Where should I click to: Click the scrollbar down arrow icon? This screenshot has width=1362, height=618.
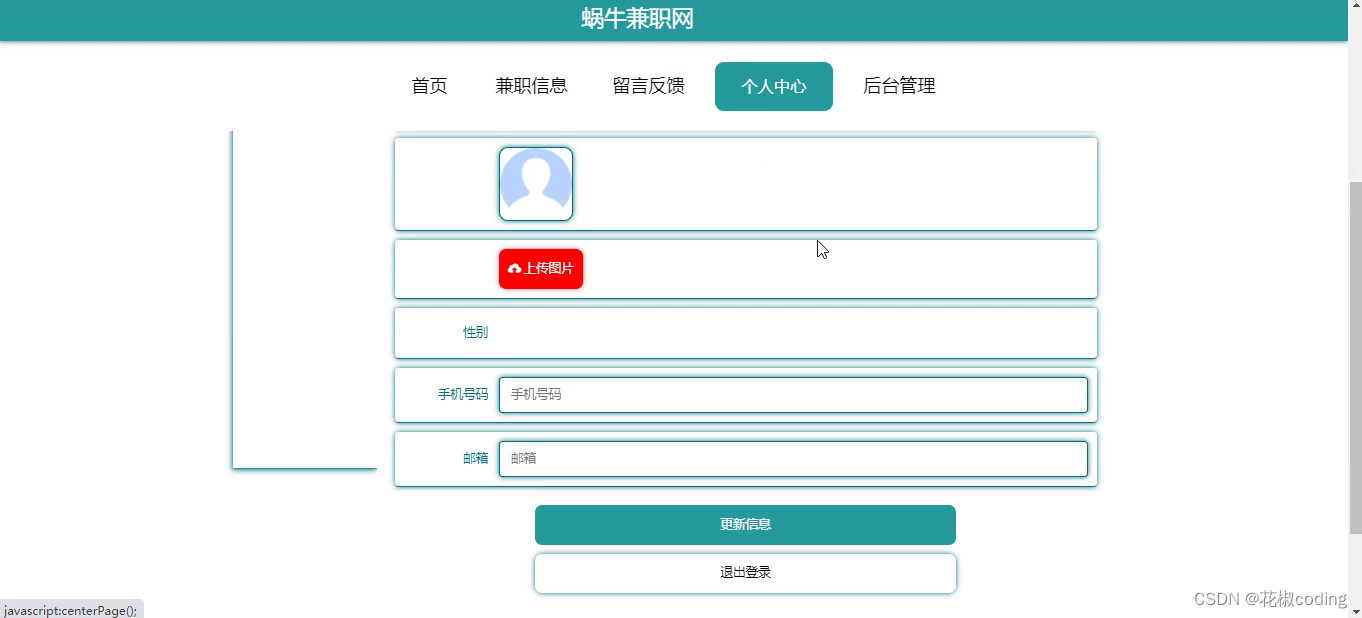point(1355,611)
